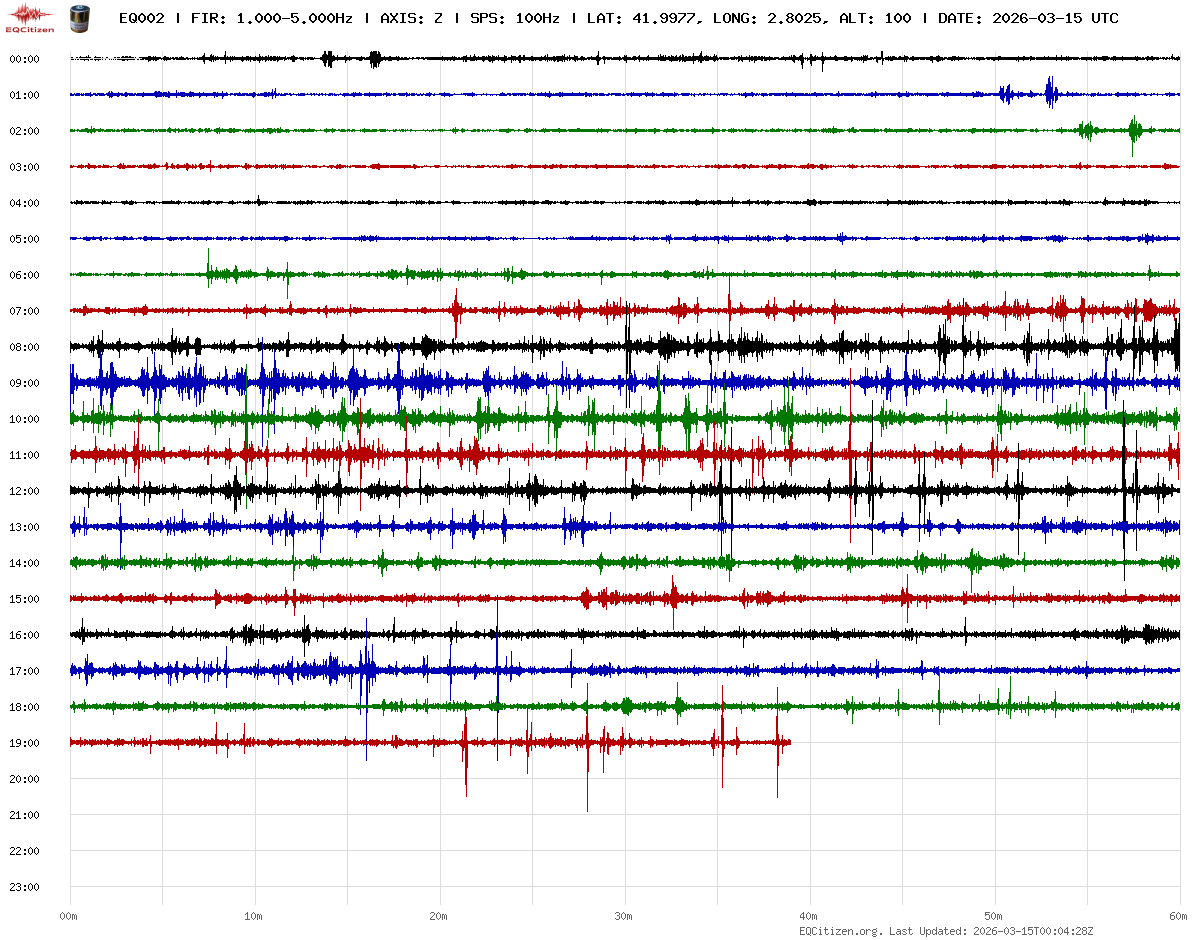The image size is (1200, 940).
Task: Select the 07:00 hour row label
Action: click(24, 311)
